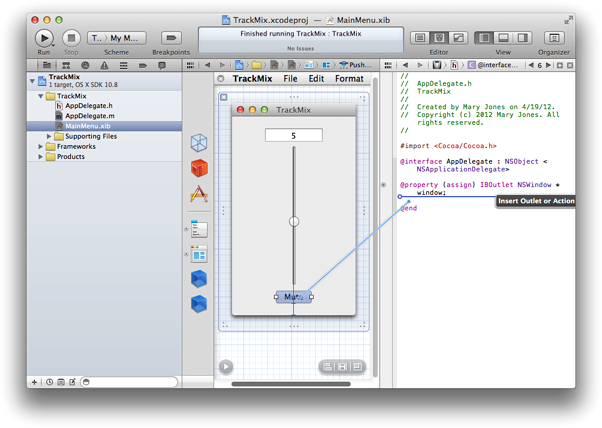Open the Format menu in the menu bar design
Image resolution: width=602 pixels, height=428 pixels.
click(x=349, y=79)
